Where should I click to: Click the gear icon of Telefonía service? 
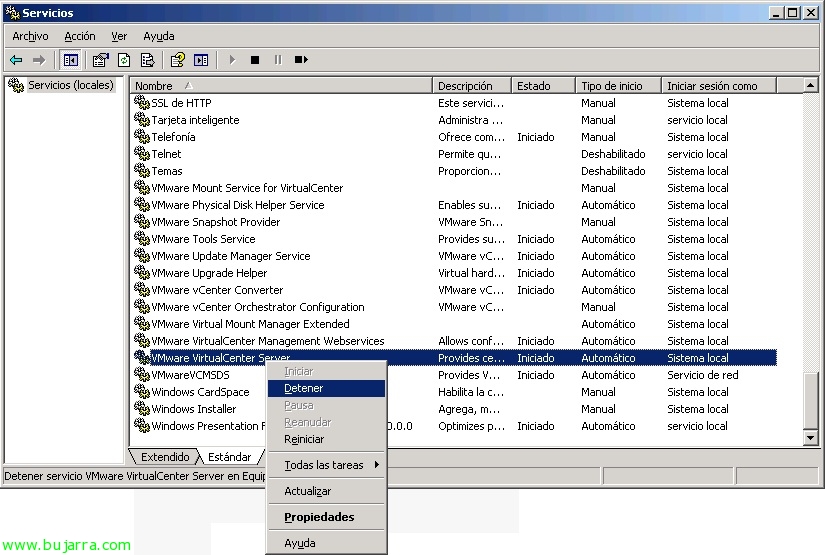[142, 136]
